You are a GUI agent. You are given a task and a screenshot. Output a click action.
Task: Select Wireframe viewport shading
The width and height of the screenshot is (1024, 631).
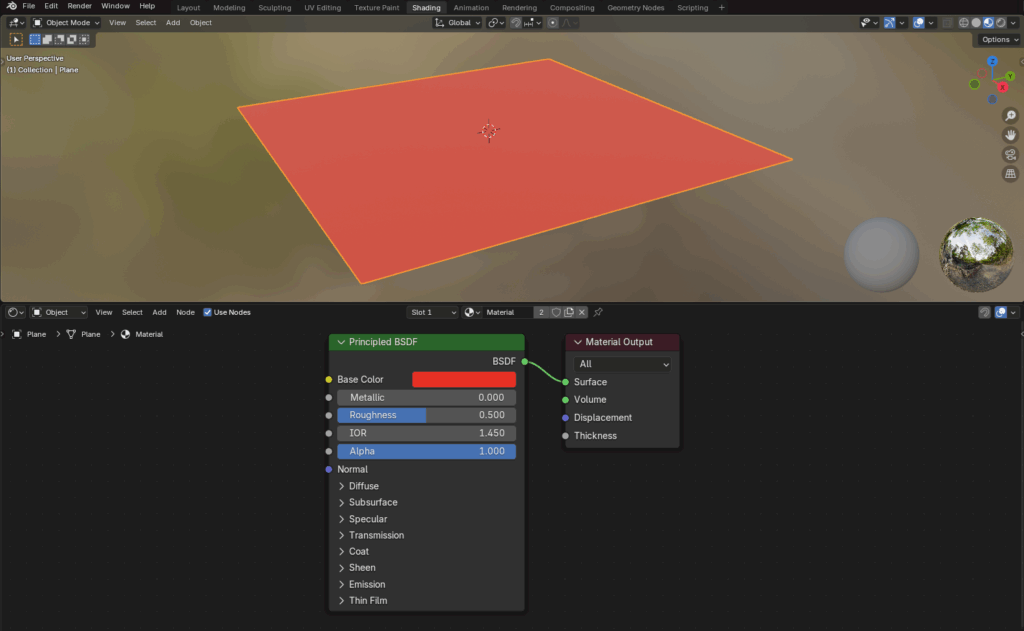(963, 23)
